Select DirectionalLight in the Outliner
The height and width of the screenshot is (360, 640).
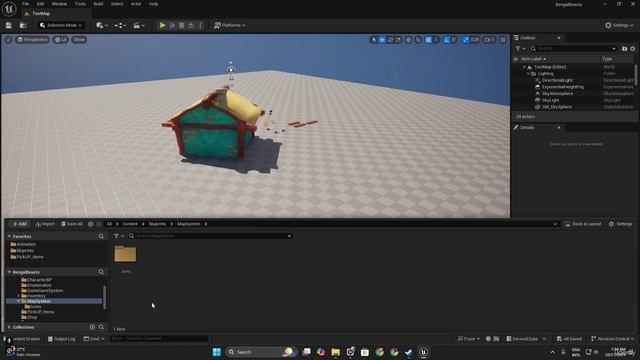click(557, 80)
